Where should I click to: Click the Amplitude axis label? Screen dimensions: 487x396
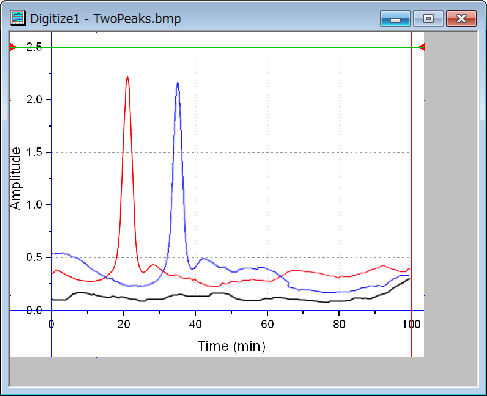click(x=15, y=178)
